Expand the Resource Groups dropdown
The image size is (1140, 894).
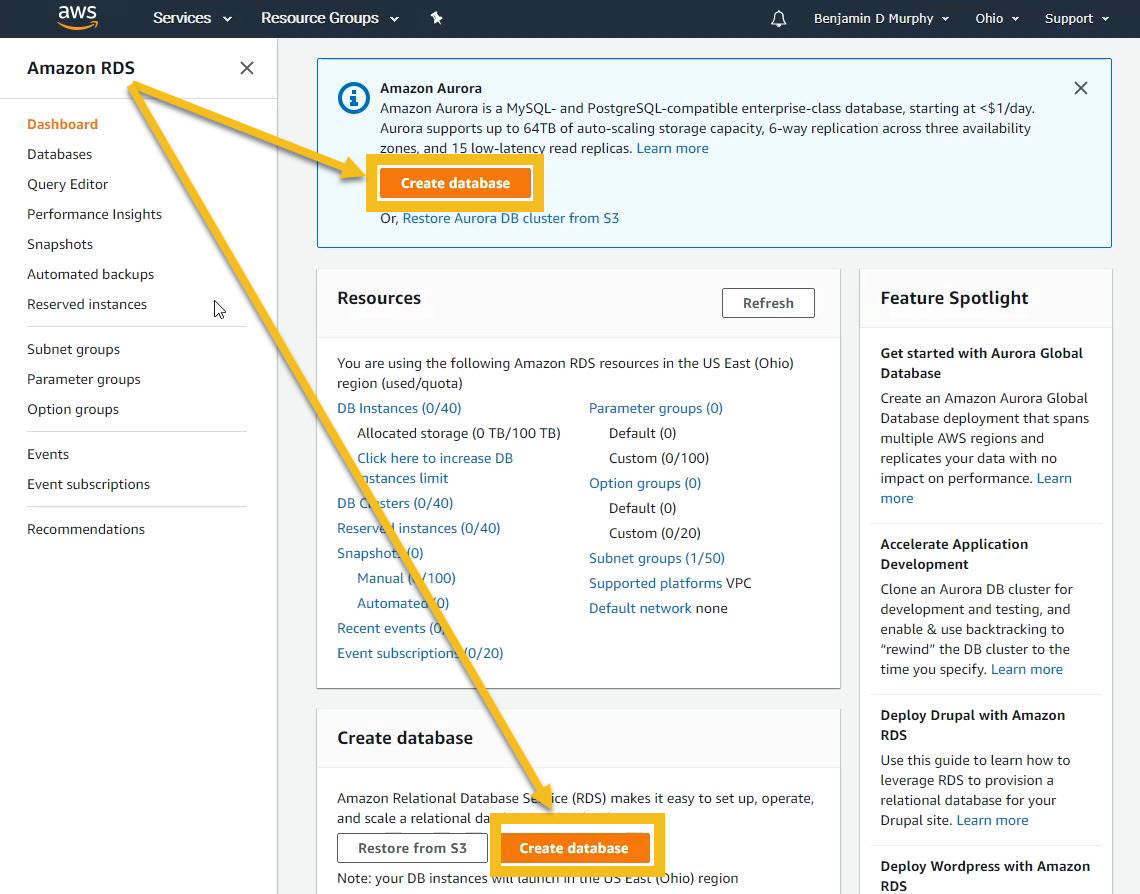329,18
